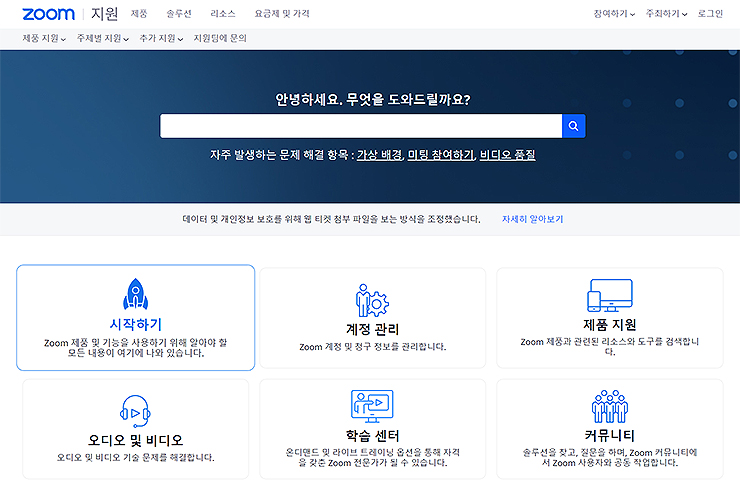Expand the 참여하기 dropdown
The image size is (740, 486).
[x=614, y=14]
